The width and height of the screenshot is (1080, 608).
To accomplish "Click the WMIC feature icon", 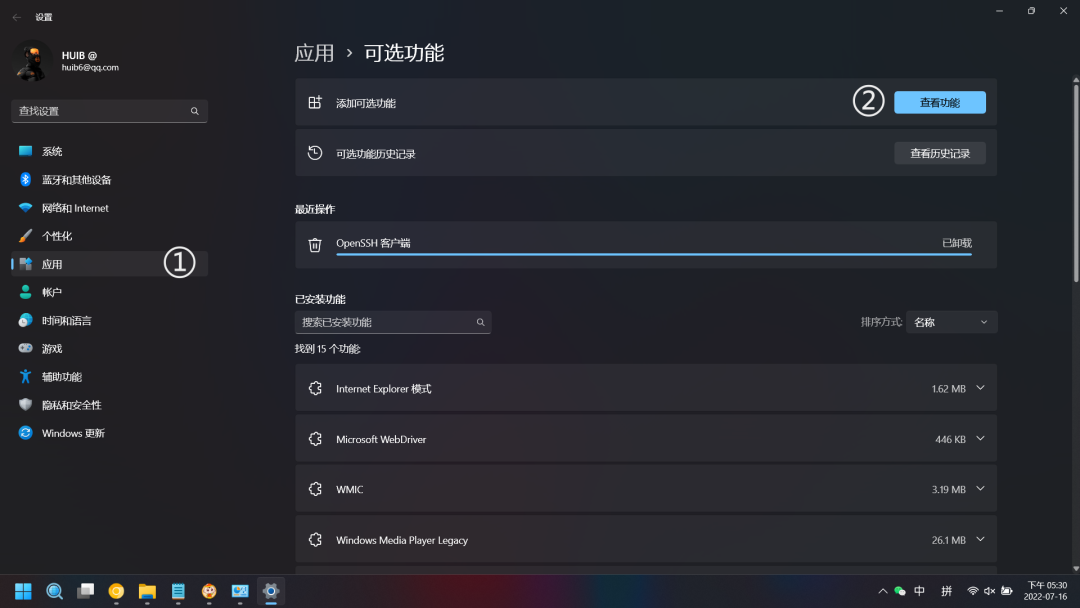I will click(315, 489).
